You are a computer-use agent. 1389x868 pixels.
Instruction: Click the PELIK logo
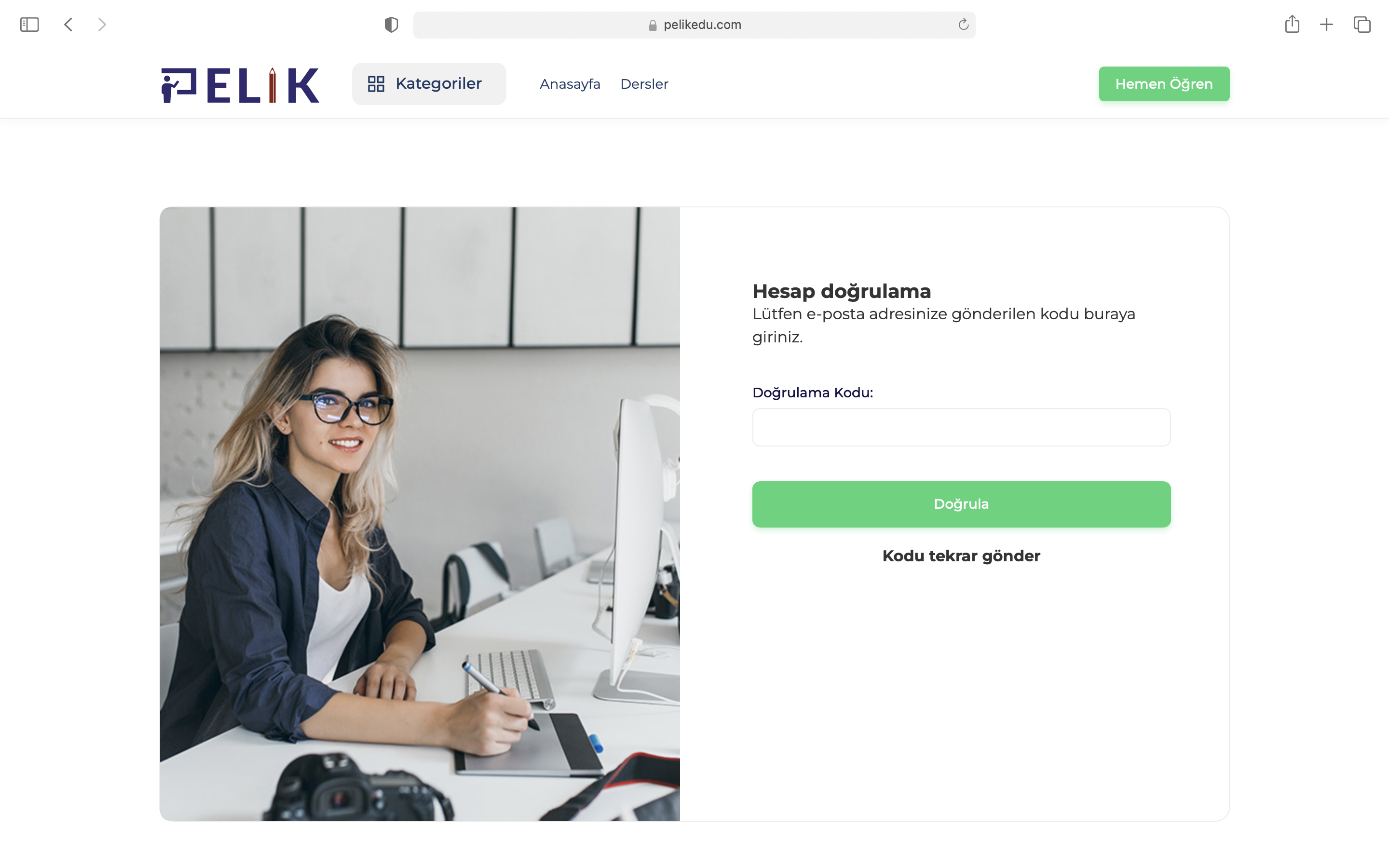pos(240,85)
